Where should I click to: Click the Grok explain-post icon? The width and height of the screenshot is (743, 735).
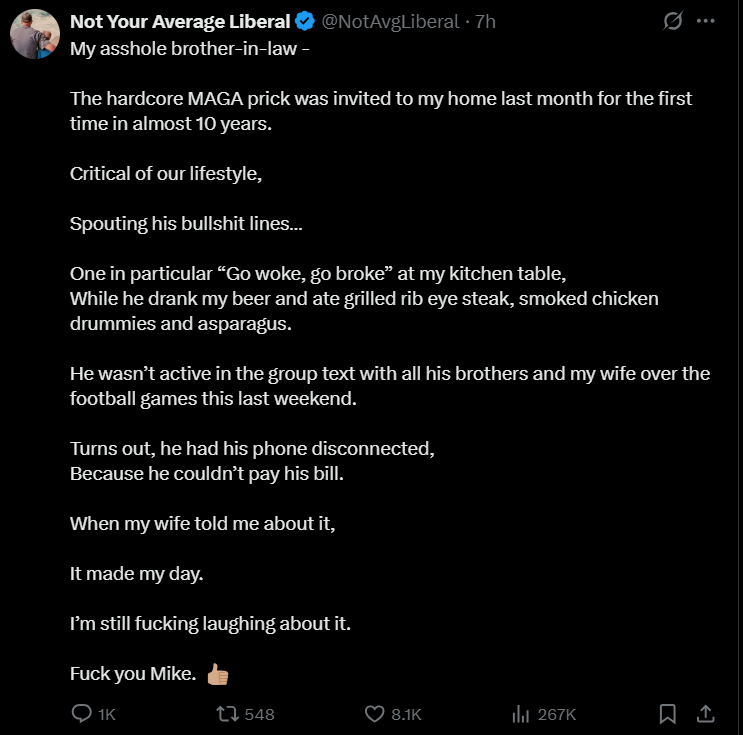[x=673, y=21]
